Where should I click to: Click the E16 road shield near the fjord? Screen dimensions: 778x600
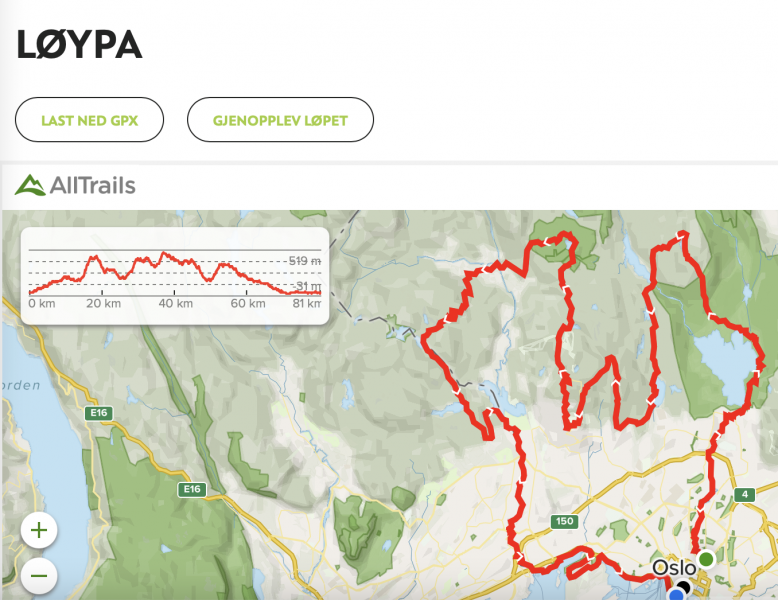tap(99, 413)
